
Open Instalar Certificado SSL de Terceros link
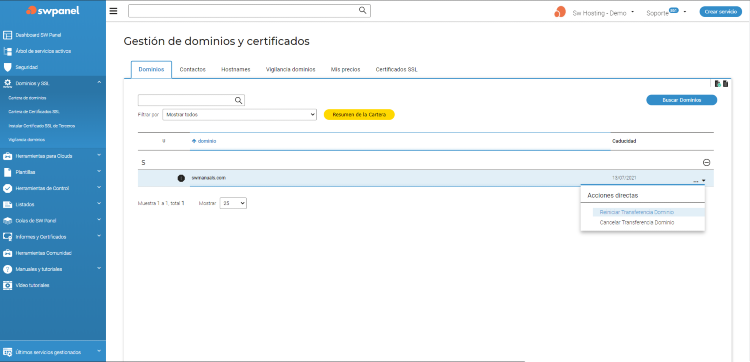point(42,126)
